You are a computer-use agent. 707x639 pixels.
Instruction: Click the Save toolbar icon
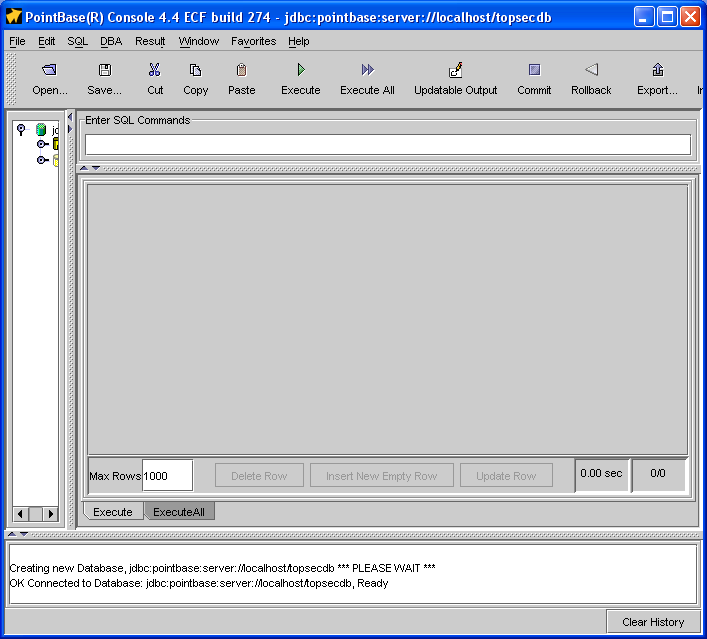tap(105, 70)
